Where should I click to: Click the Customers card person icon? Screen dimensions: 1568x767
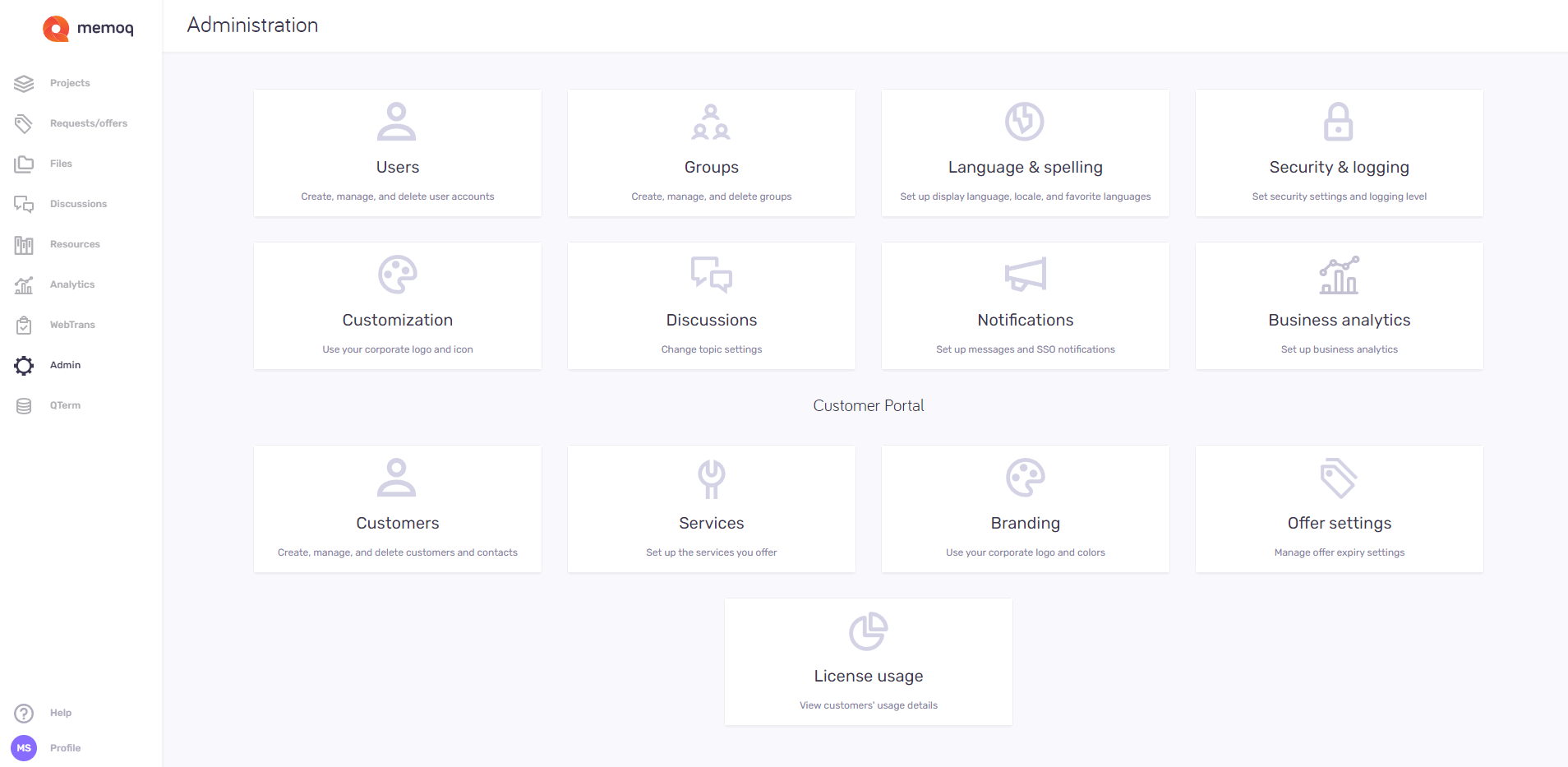[397, 478]
